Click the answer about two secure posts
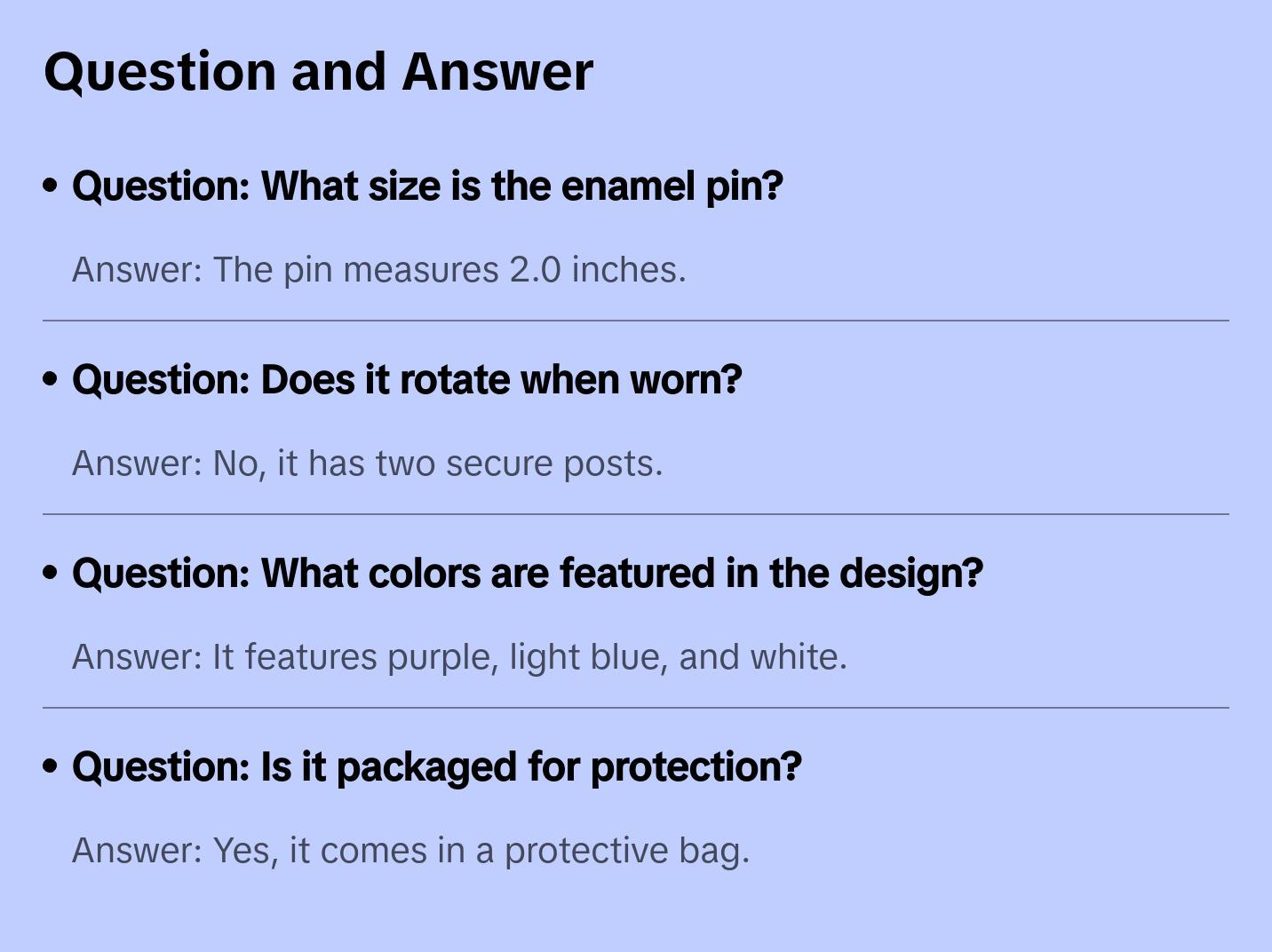 pyautogui.click(x=368, y=464)
